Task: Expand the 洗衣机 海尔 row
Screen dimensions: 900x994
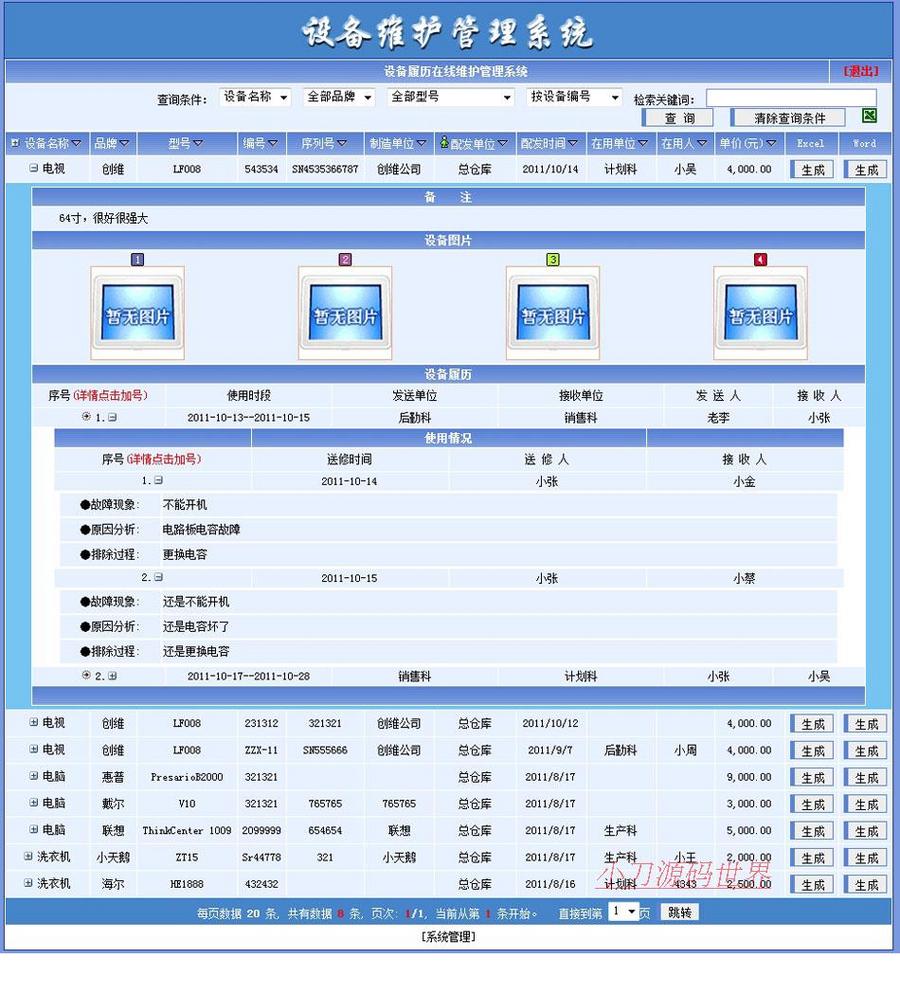Action: [28, 882]
